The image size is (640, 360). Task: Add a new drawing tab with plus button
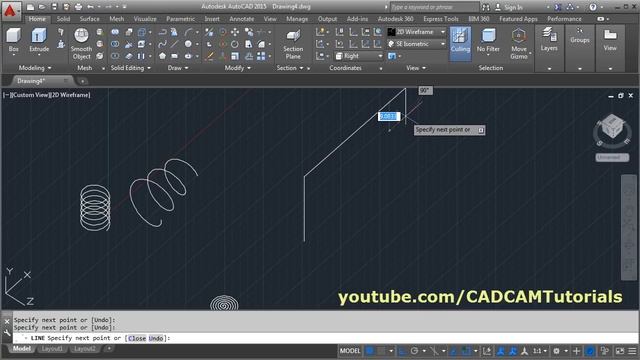tap(82, 81)
